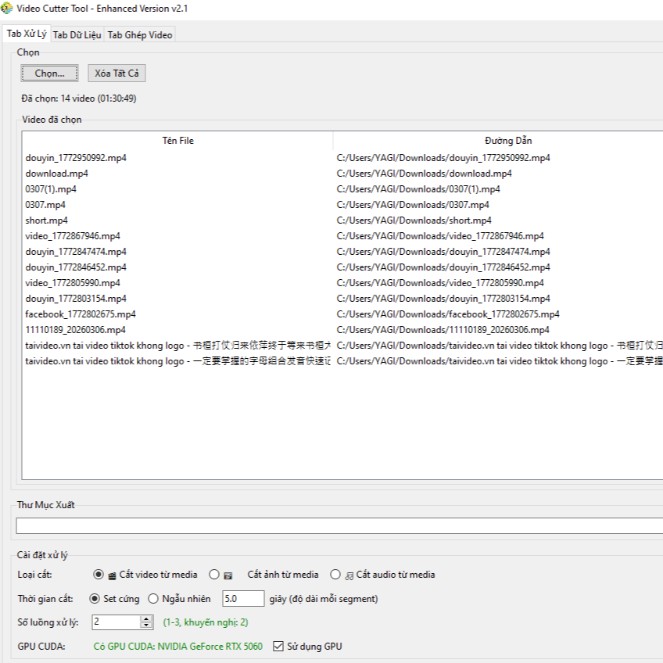Select the "Cắt video từ media" radio option
This screenshot has height=663, width=663.
tap(98, 575)
